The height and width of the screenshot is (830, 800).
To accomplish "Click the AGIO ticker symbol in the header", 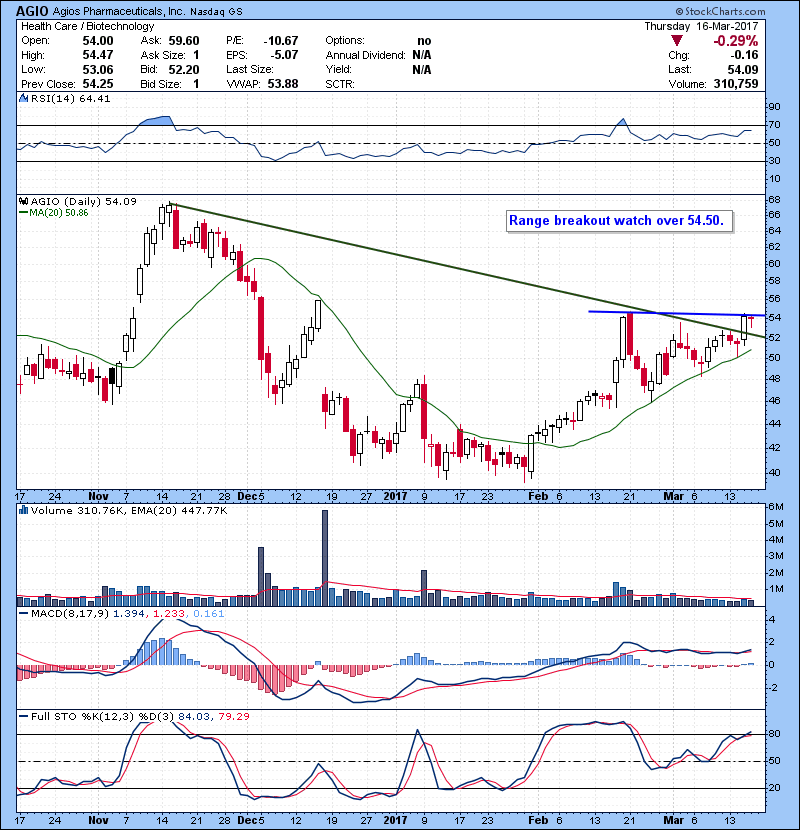I will click(32, 11).
